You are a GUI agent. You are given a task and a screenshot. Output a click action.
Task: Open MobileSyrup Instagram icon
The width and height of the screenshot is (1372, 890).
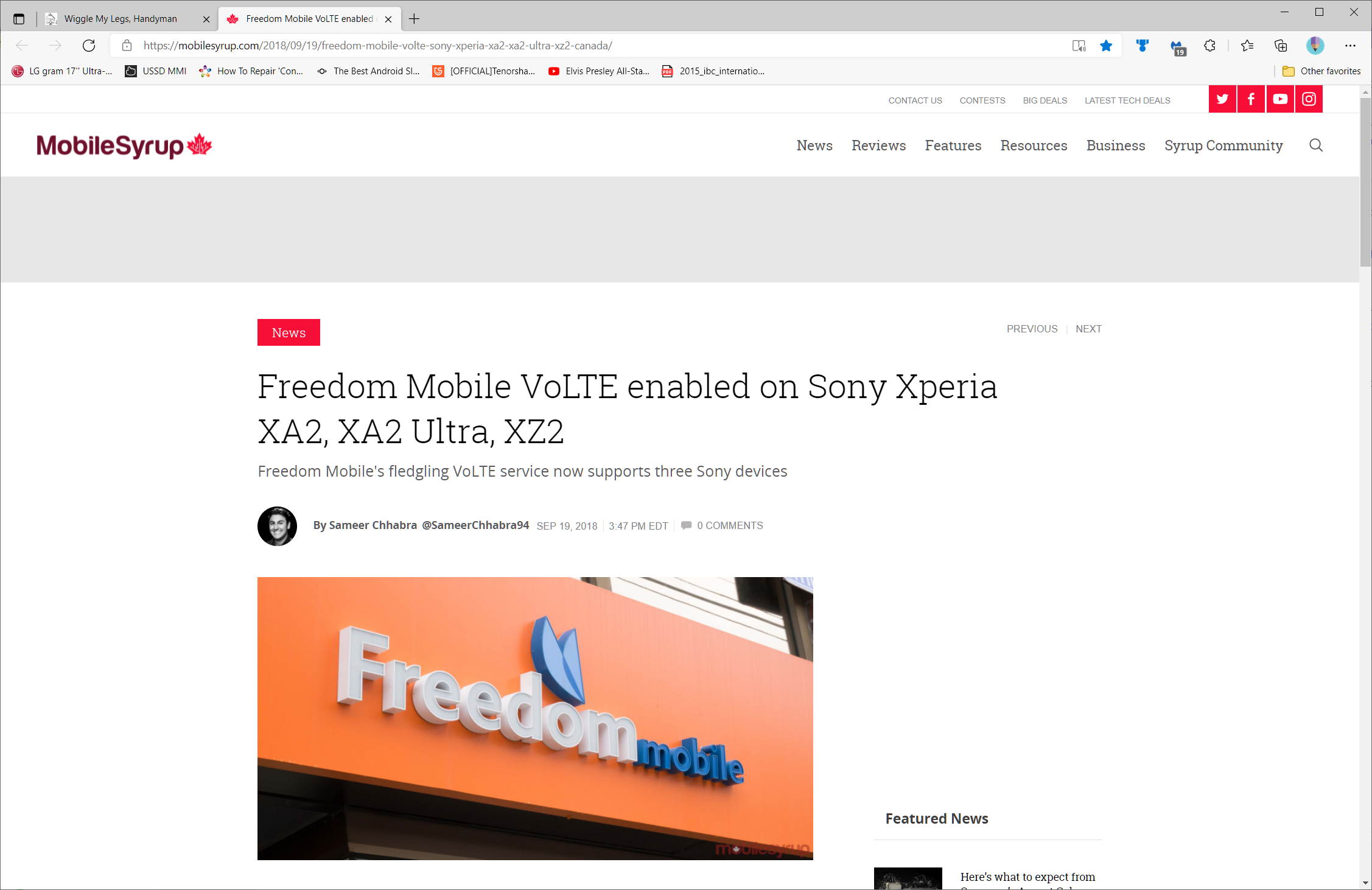click(x=1309, y=99)
